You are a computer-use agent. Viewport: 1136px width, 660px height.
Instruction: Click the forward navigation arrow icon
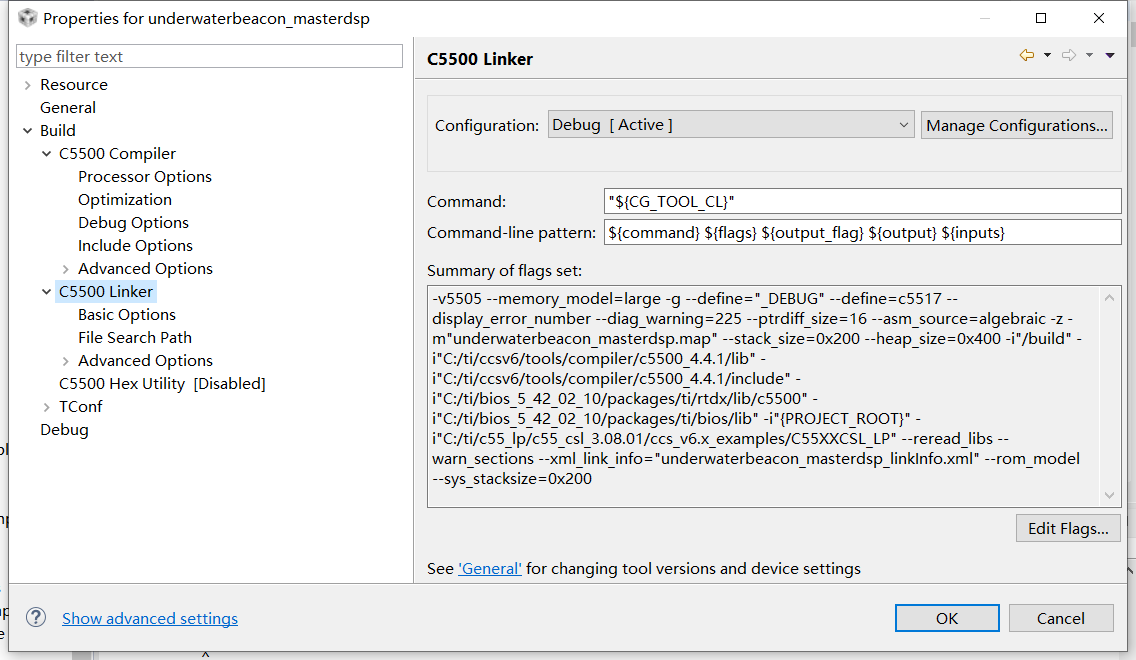(x=1068, y=56)
